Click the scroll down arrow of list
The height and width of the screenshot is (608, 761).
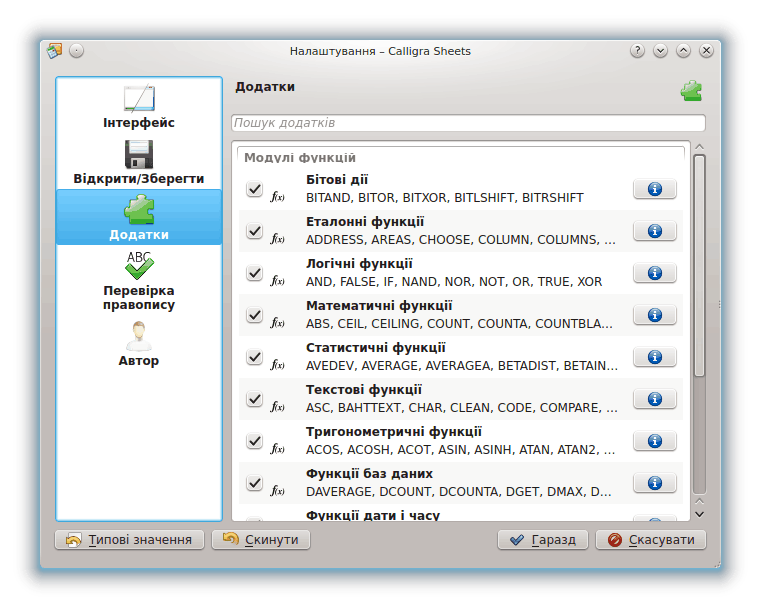point(699,513)
